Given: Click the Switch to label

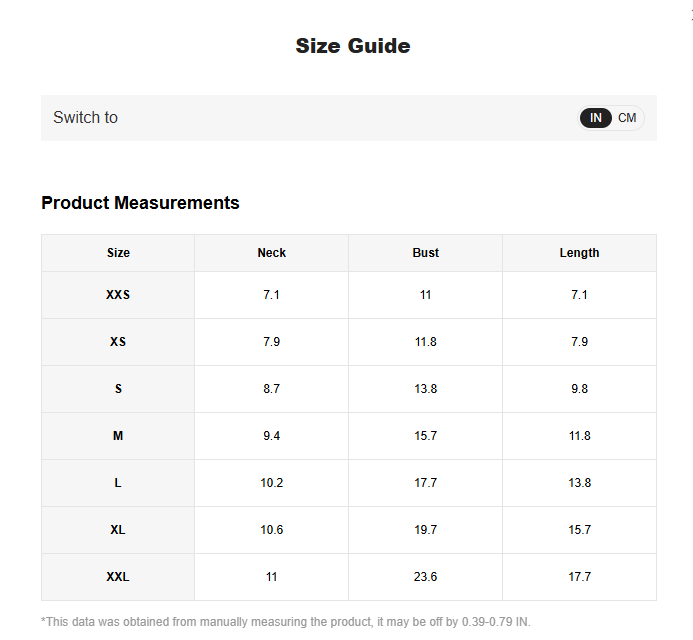Looking at the screenshot, I should pos(85,118).
